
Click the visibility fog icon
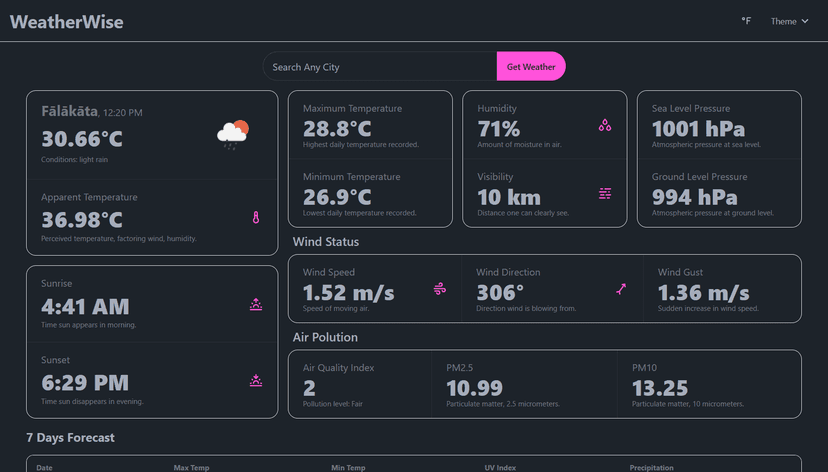(x=605, y=194)
